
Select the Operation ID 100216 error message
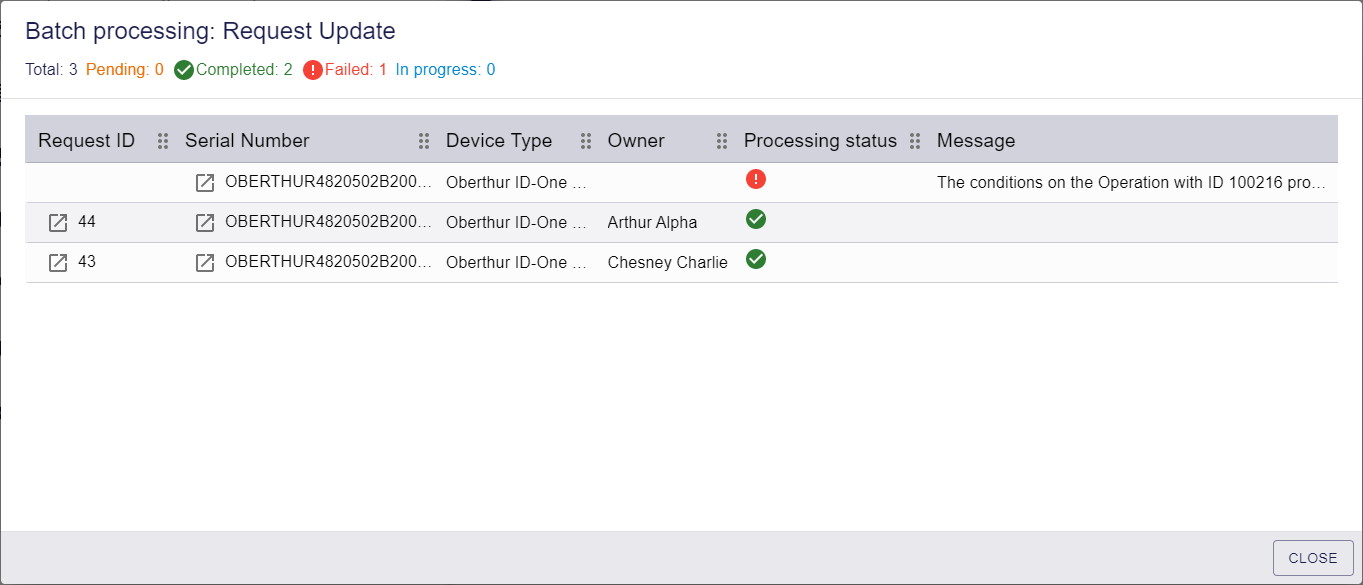coord(1132,183)
